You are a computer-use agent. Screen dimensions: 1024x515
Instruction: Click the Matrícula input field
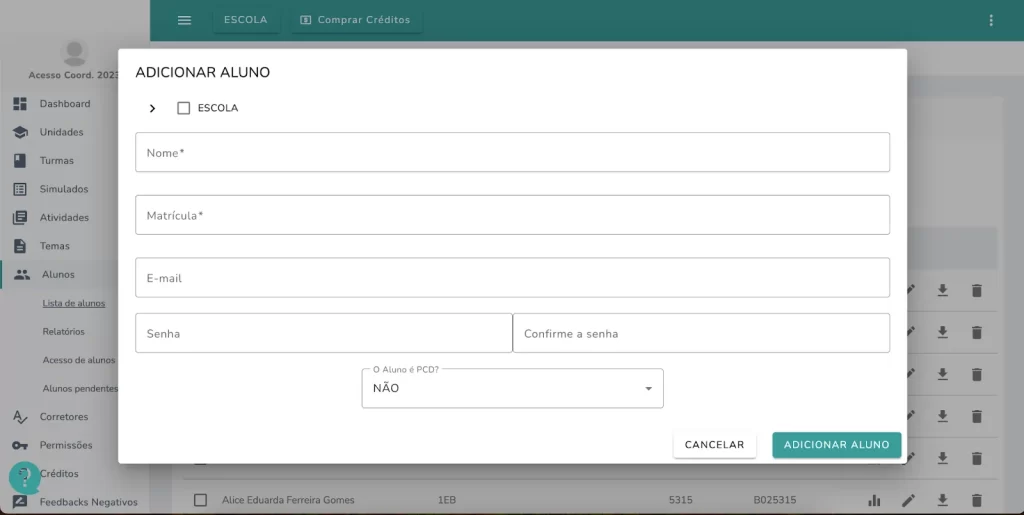pos(513,215)
